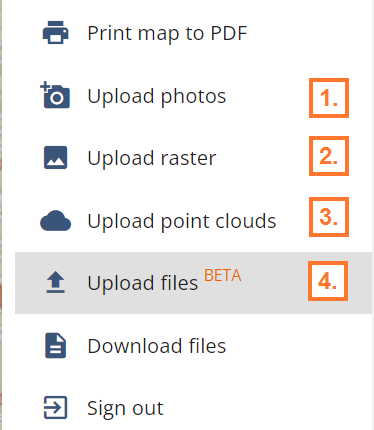Select Print map to PDF
The height and width of the screenshot is (430, 374).
coord(167,33)
